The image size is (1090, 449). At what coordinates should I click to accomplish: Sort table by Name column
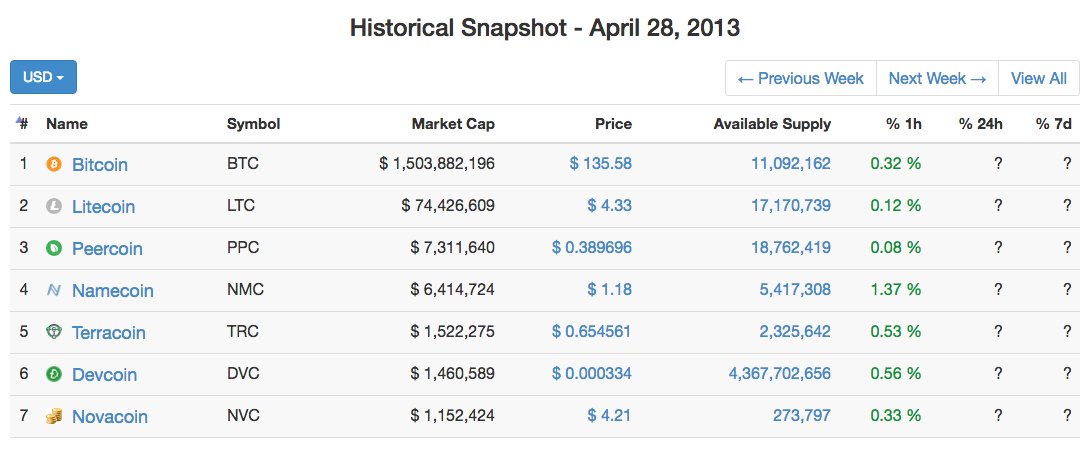click(67, 124)
